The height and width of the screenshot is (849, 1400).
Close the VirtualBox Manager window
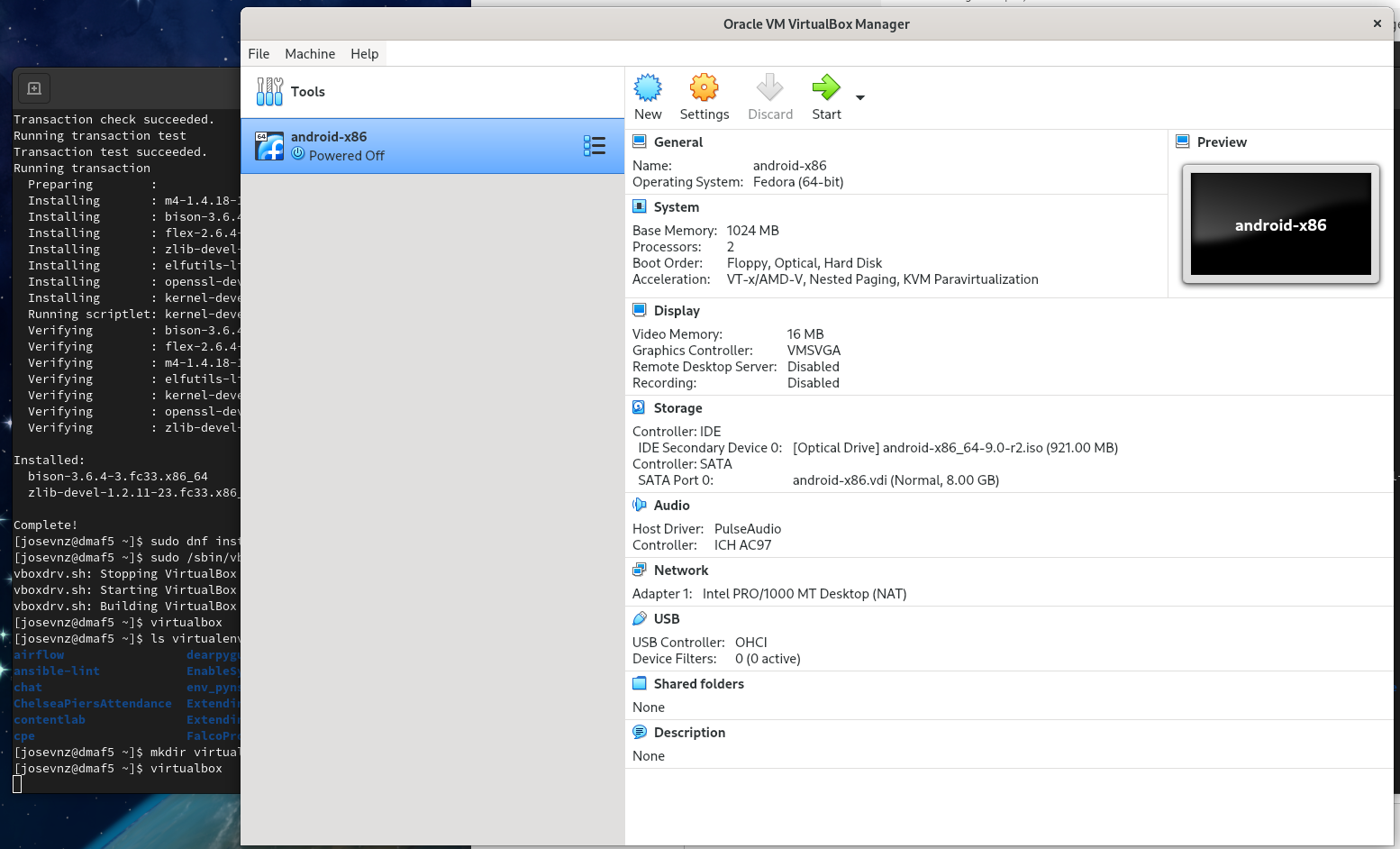[x=1377, y=24]
